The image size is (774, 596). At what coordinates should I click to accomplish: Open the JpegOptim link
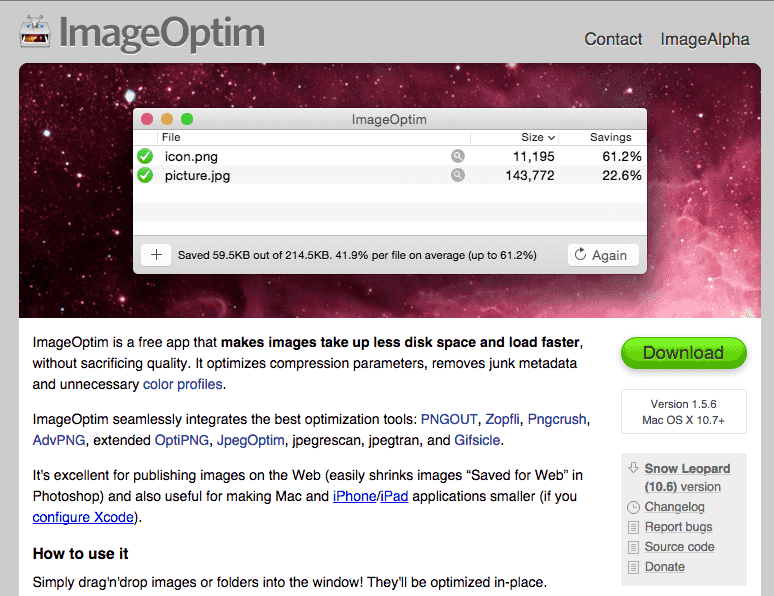coord(251,440)
